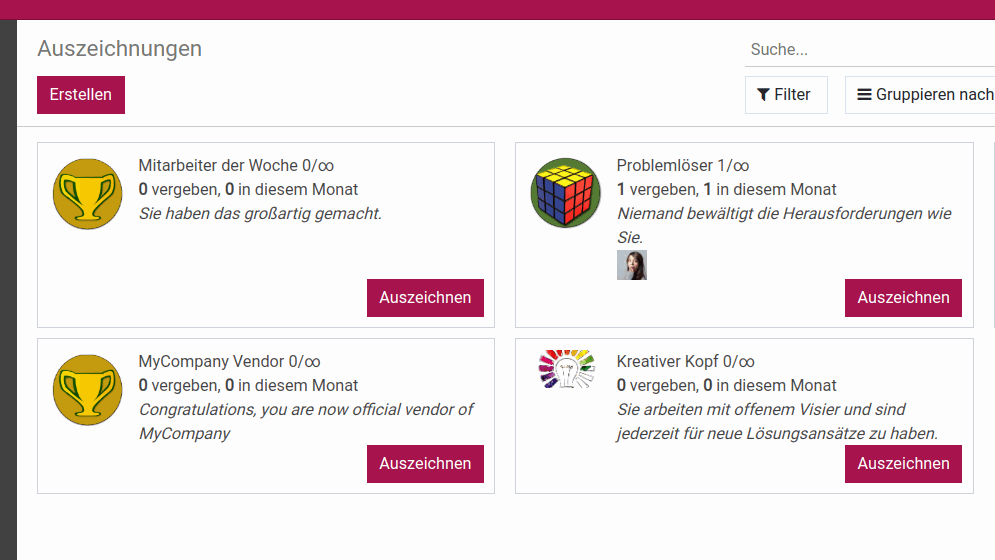Image resolution: width=995 pixels, height=560 pixels.
Task: Click Auszeichnen for MyCompany Vendor
Action: [425, 464]
